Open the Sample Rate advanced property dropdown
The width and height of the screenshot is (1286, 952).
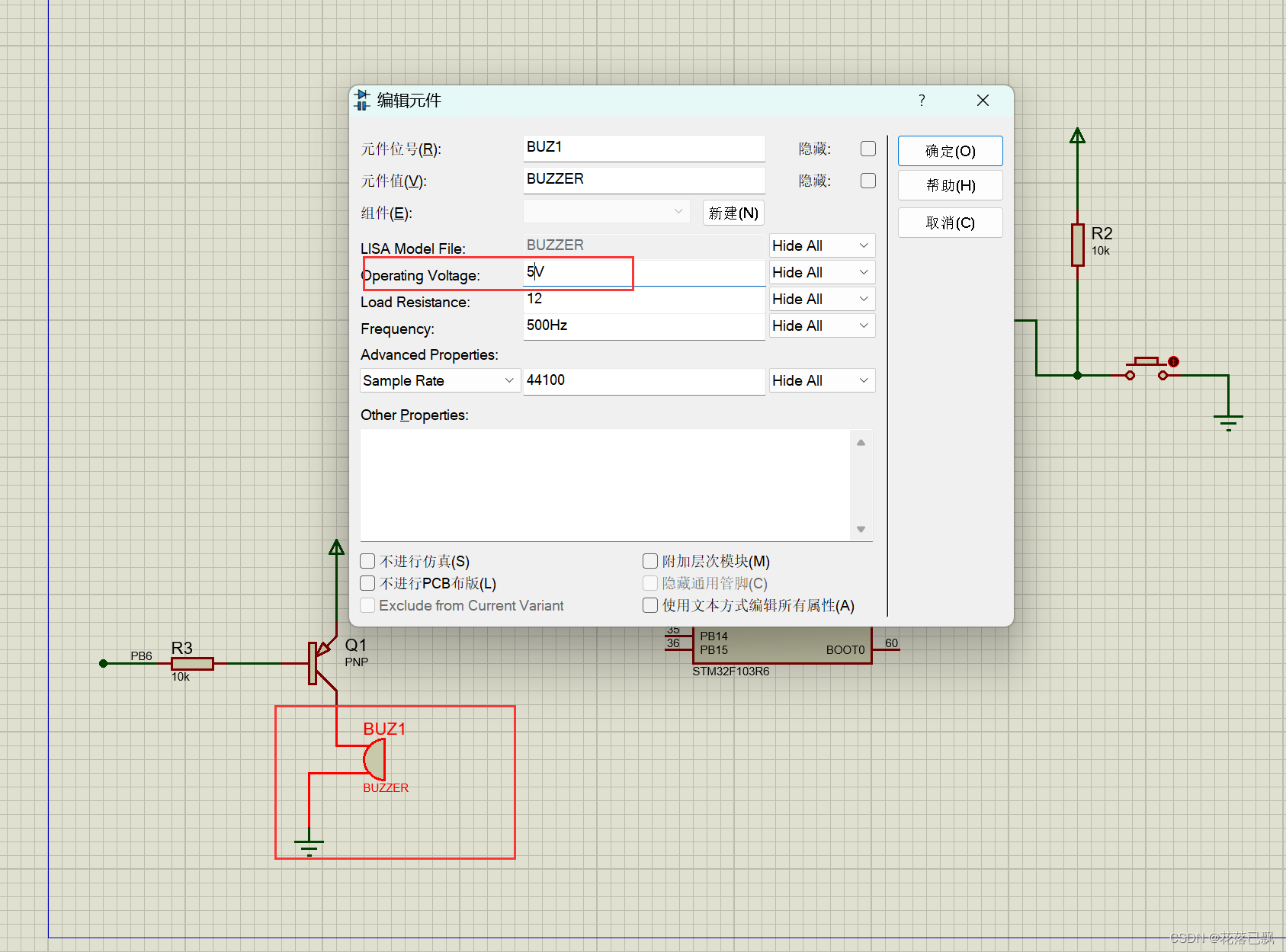click(440, 380)
